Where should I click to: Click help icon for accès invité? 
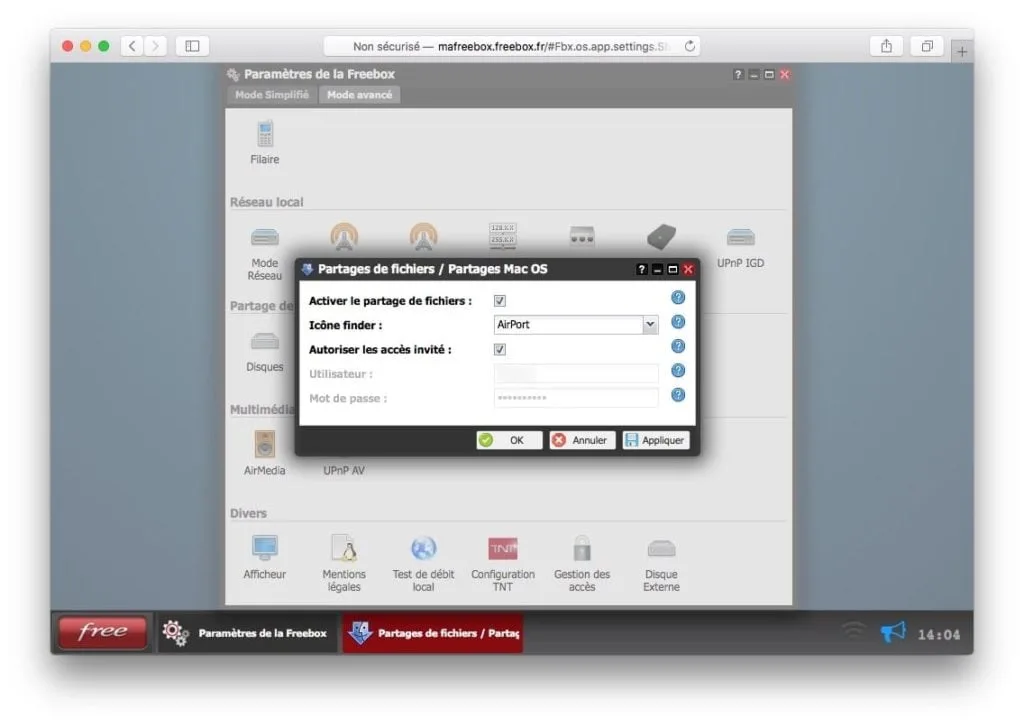(x=678, y=346)
